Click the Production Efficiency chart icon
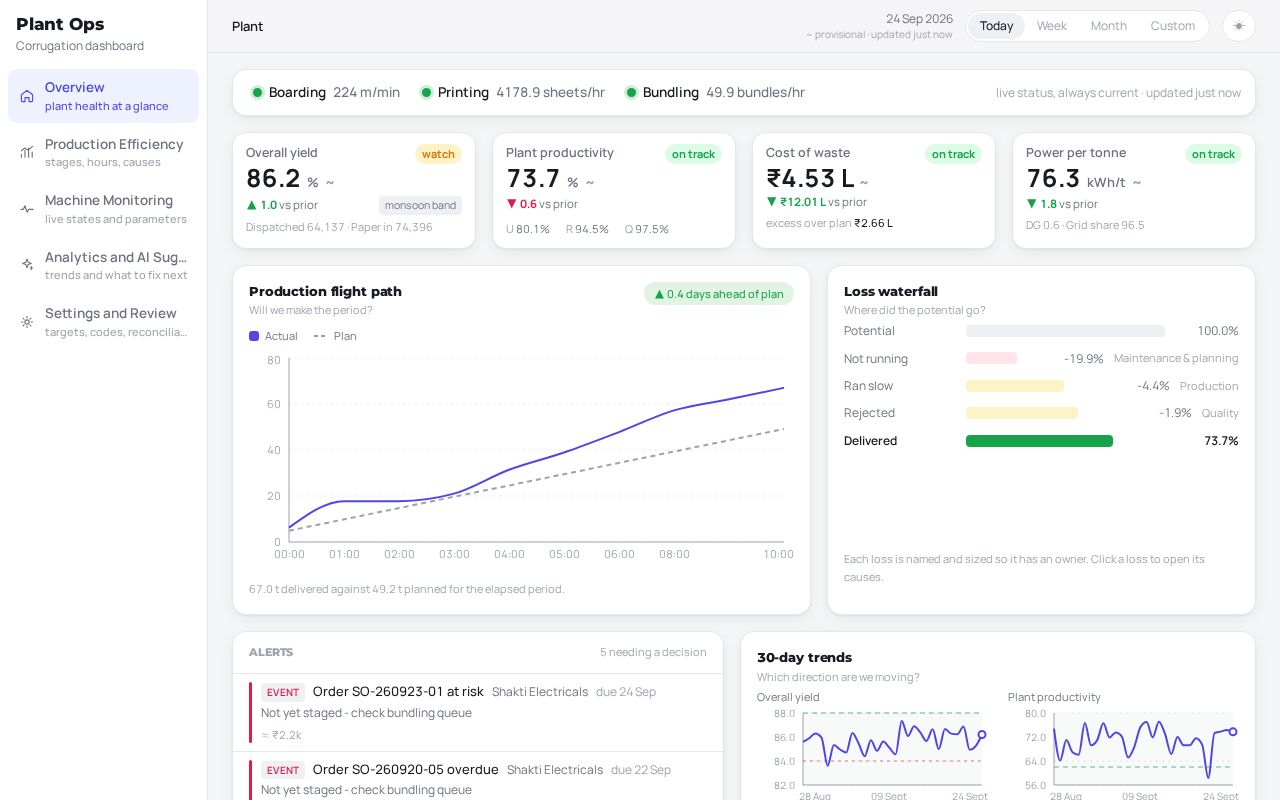Image resolution: width=1280 pixels, height=800 pixels. coord(27,152)
